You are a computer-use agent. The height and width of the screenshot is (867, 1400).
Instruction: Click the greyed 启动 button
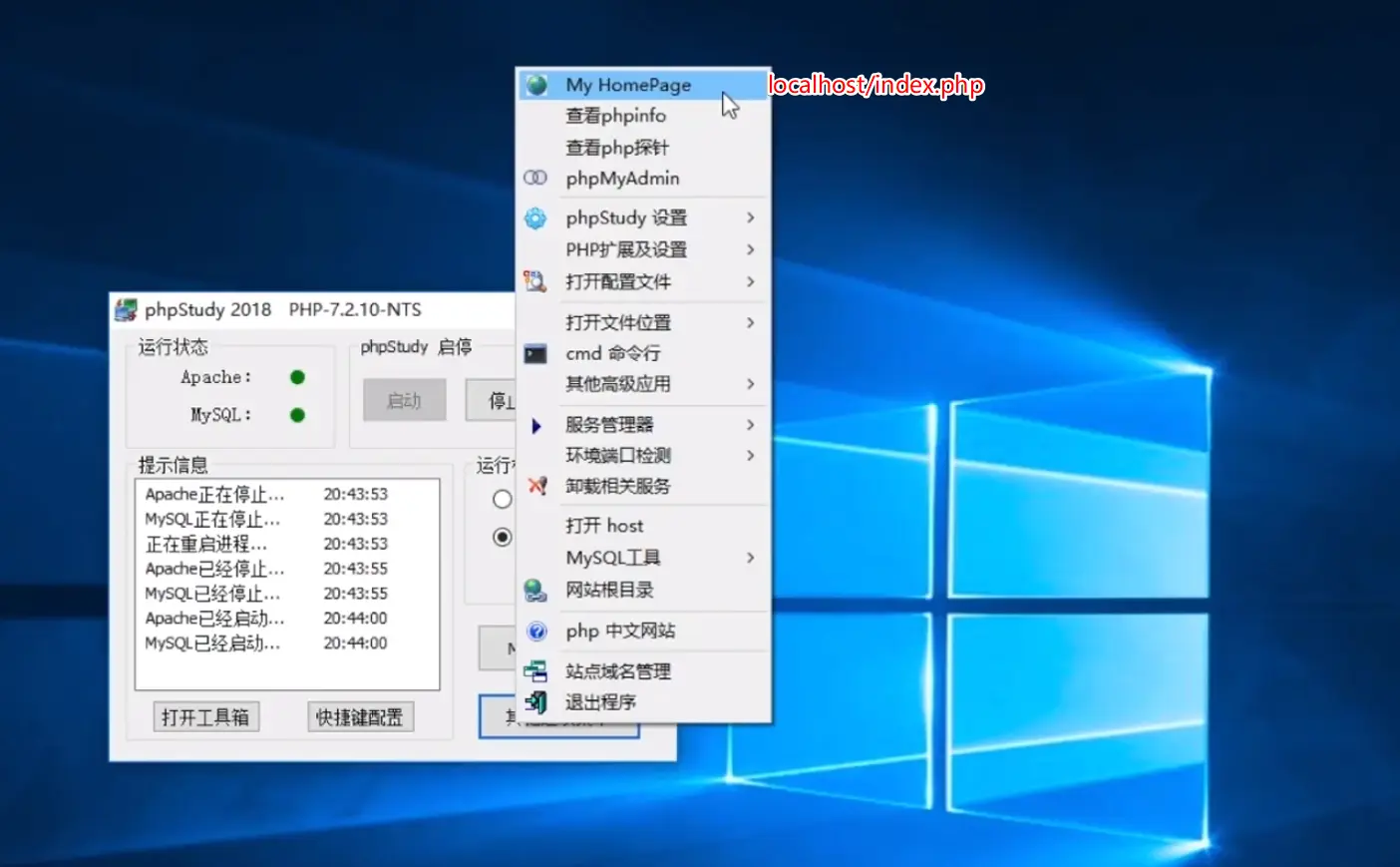click(x=404, y=401)
